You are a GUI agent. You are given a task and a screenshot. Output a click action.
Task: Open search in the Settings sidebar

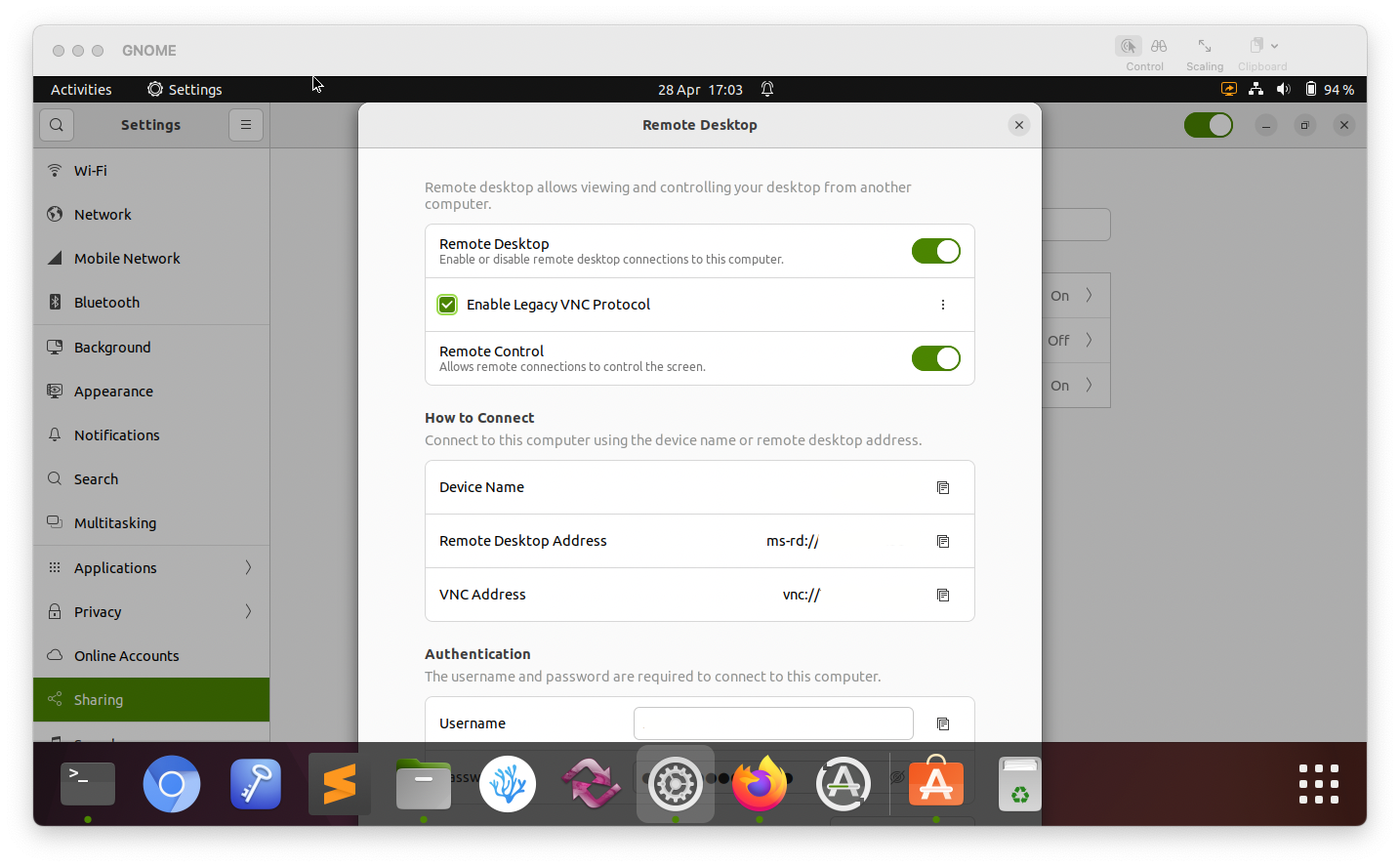tap(56, 124)
